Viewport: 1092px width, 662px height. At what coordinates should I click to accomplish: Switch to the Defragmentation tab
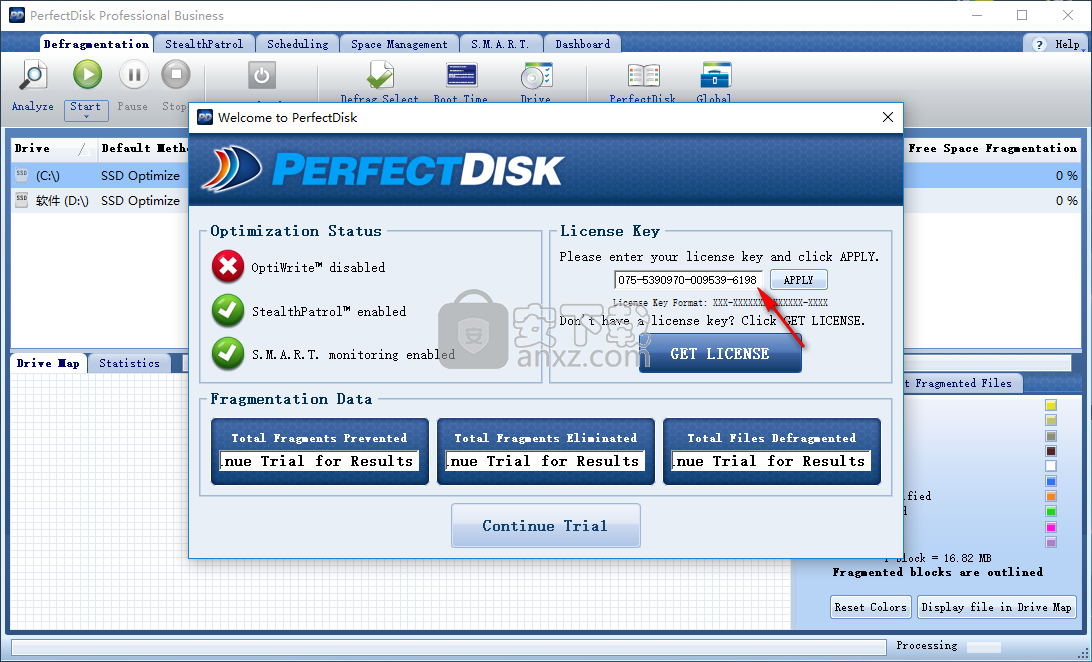pyautogui.click(x=96, y=44)
